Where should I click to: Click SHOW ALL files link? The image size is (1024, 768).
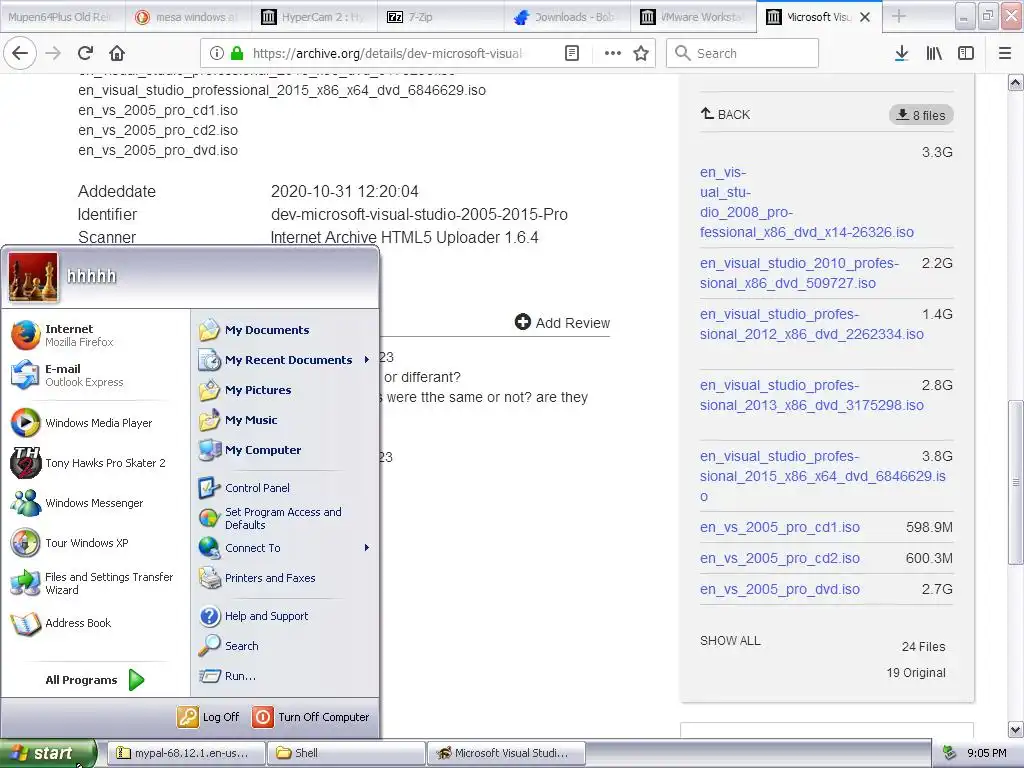tap(730, 641)
